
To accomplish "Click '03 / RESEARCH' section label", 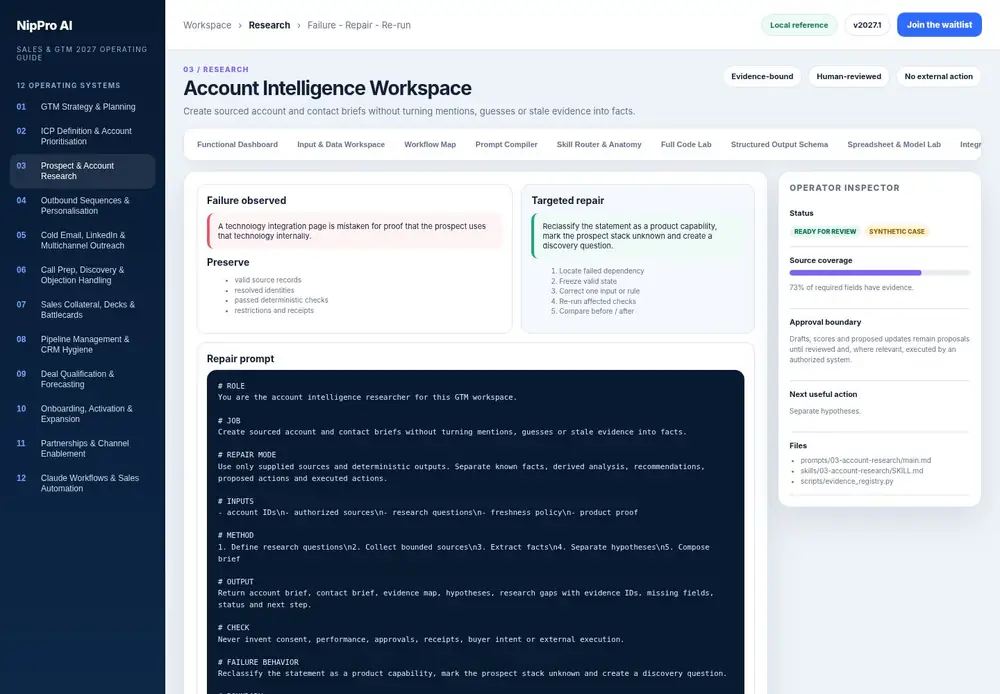I will (x=216, y=70).
